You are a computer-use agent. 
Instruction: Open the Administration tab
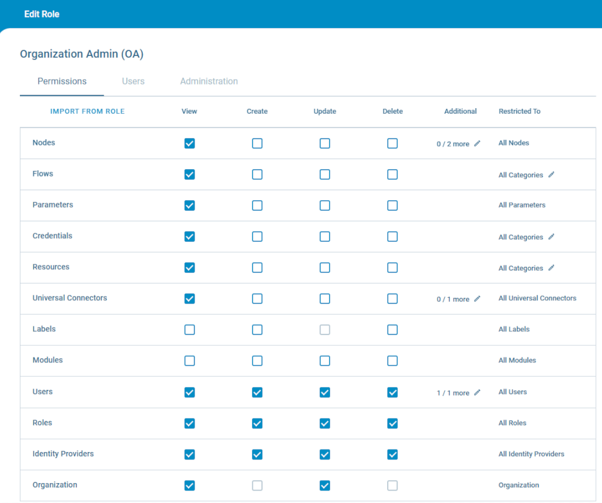click(209, 82)
